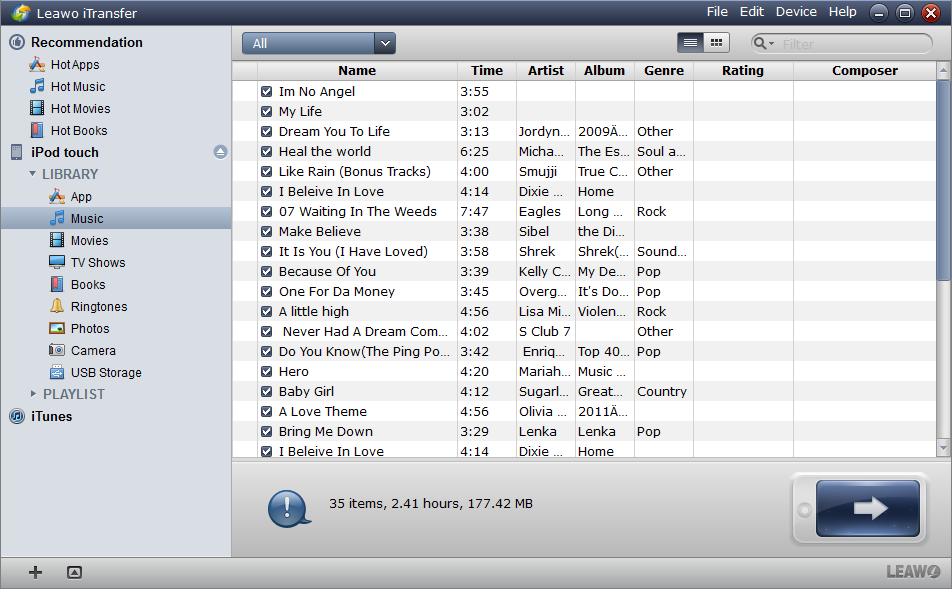This screenshot has height=589, width=952.
Task: Open the iTunes section icon
Action: click(17, 416)
